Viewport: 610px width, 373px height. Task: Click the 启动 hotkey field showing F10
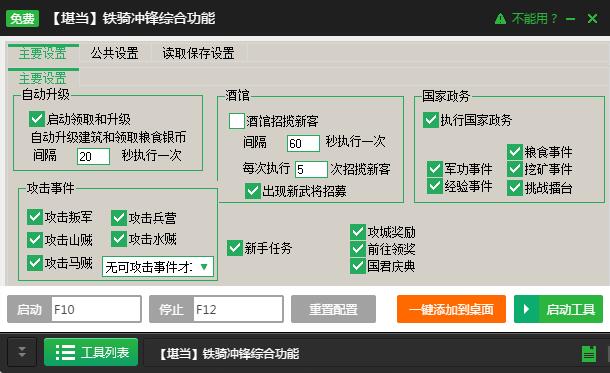96,309
